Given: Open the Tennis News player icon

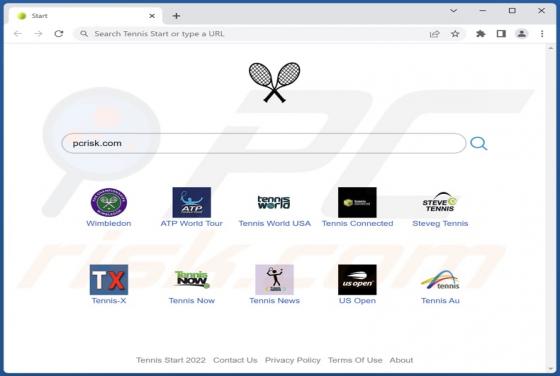Looking at the screenshot, I should 274,280.
